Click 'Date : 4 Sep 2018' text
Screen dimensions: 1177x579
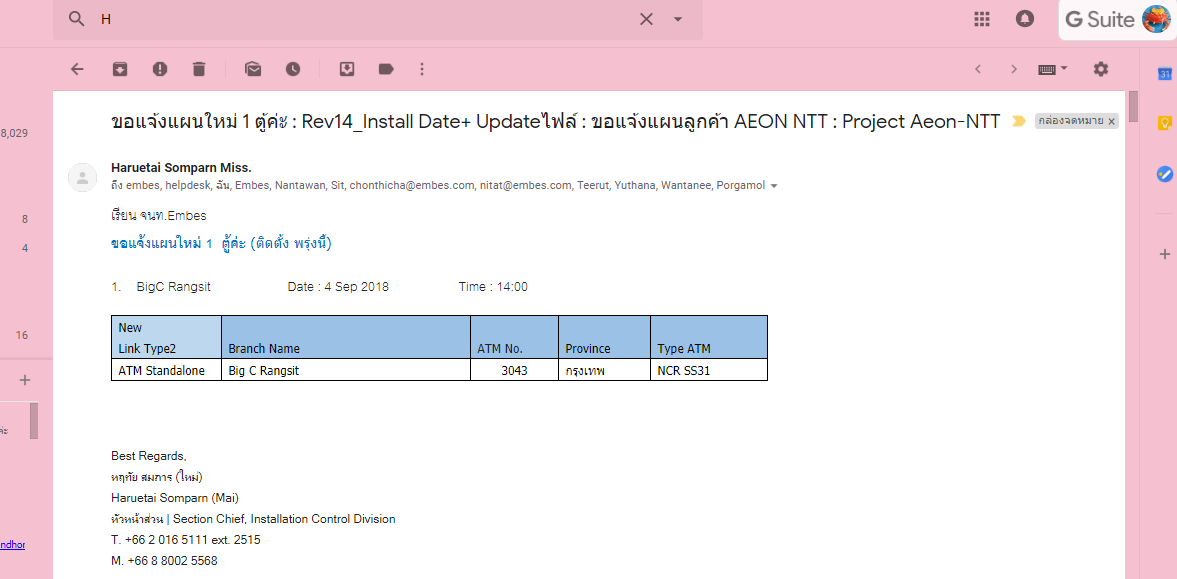[338, 287]
